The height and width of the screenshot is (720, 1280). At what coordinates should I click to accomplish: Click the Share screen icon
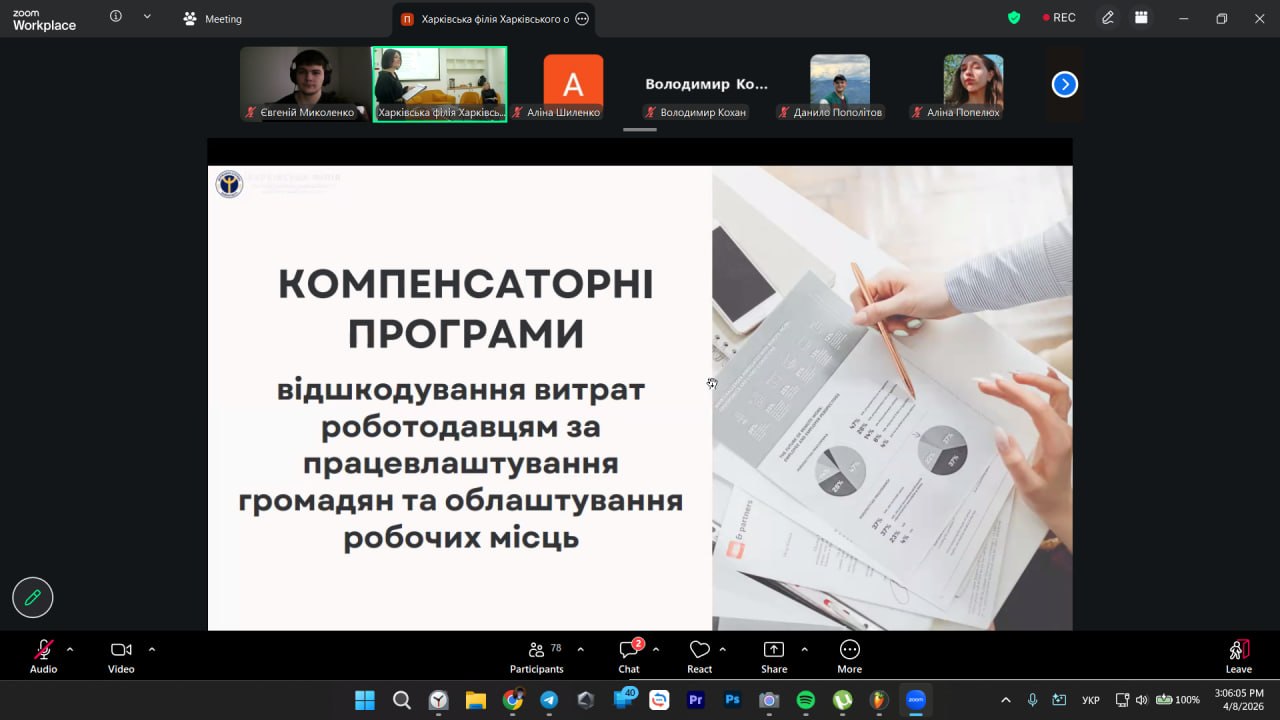tap(773, 655)
